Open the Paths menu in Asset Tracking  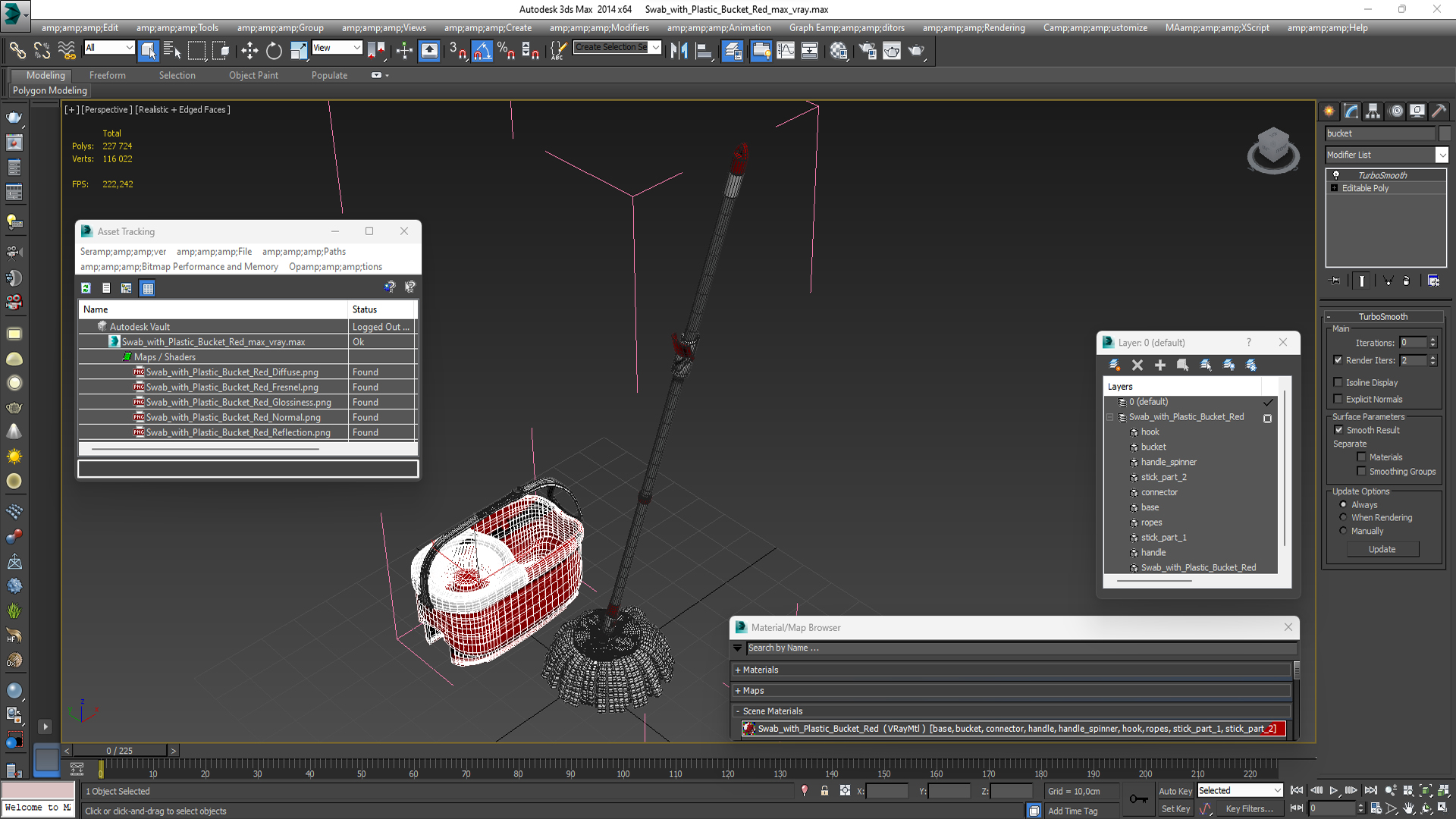coord(303,252)
